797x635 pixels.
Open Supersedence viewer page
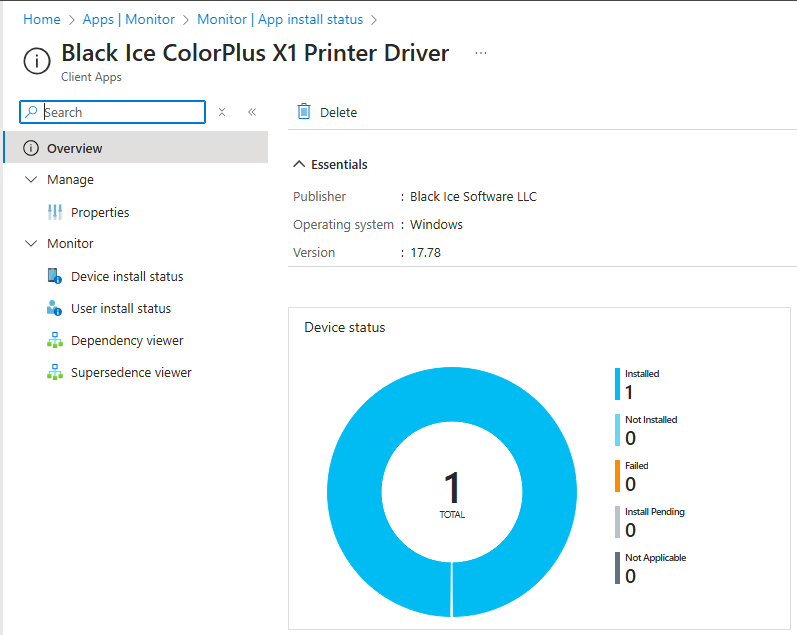[x=131, y=373]
